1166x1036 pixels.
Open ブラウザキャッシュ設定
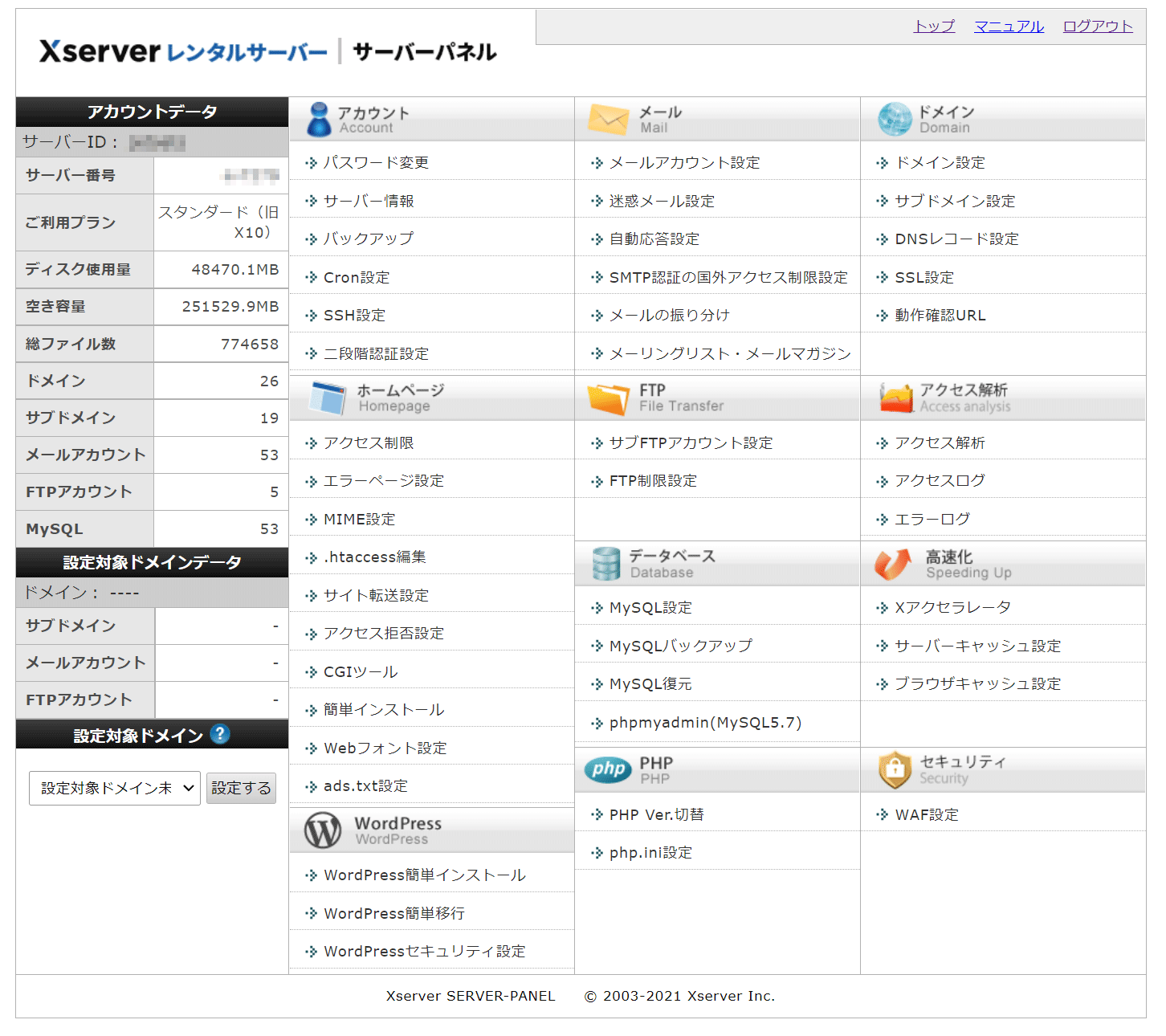coord(978,683)
